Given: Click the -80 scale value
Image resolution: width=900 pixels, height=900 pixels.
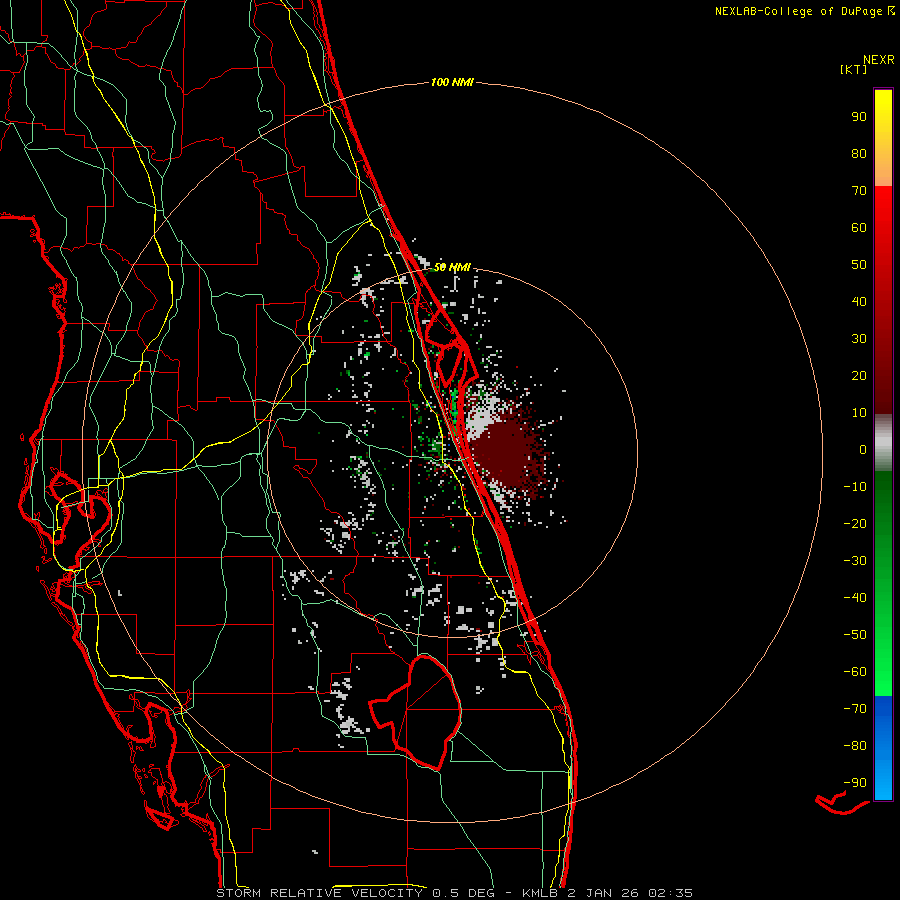Looking at the screenshot, I should click(x=855, y=746).
